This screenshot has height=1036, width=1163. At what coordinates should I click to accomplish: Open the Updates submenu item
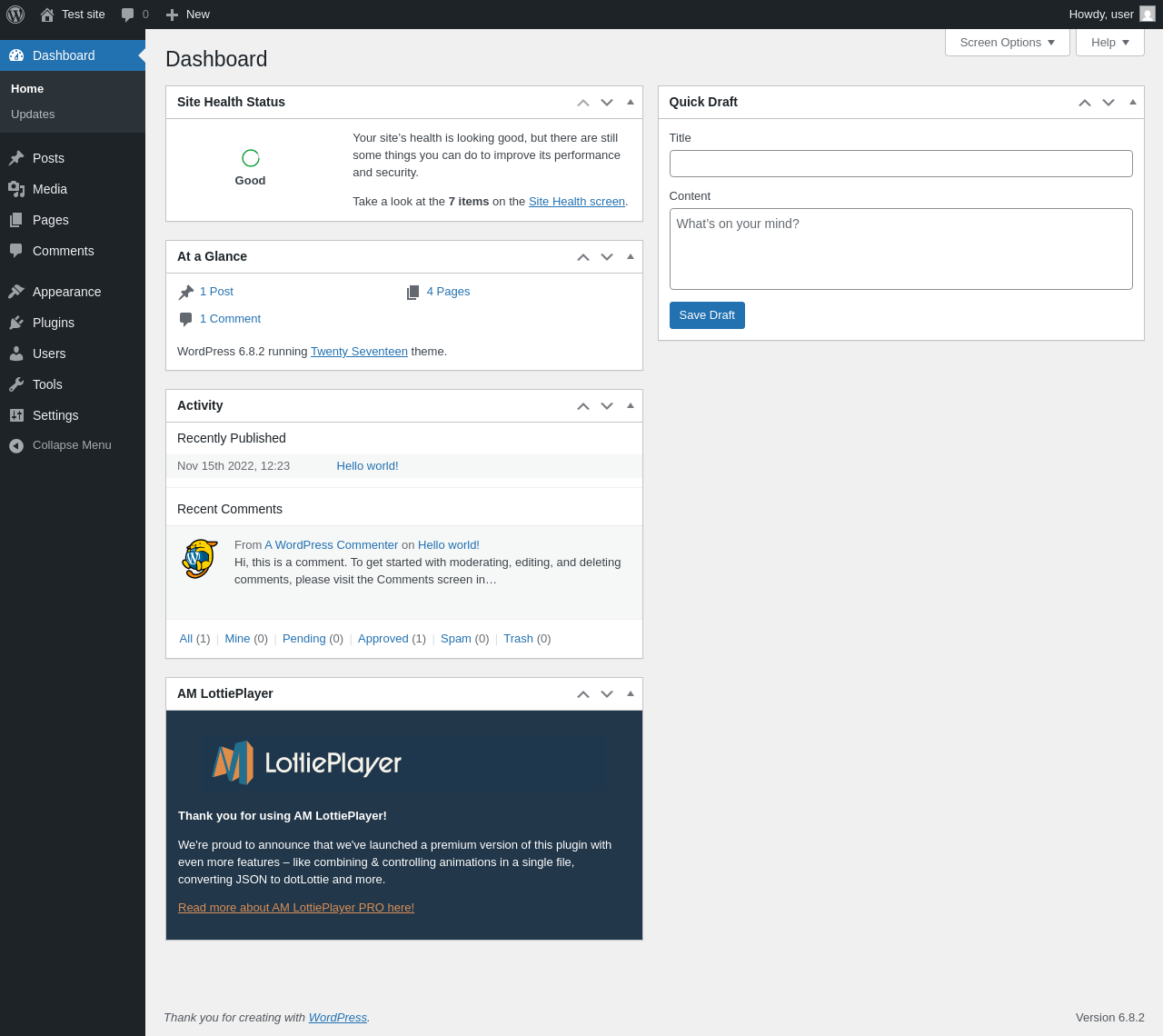(33, 114)
